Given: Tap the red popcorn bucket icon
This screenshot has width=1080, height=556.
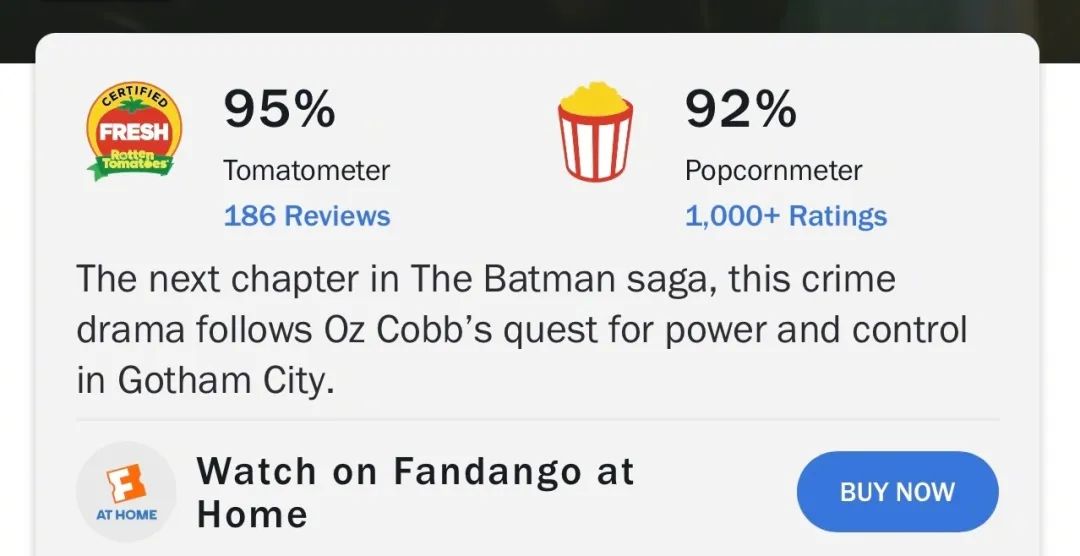Looking at the screenshot, I should pyautogui.click(x=596, y=132).
